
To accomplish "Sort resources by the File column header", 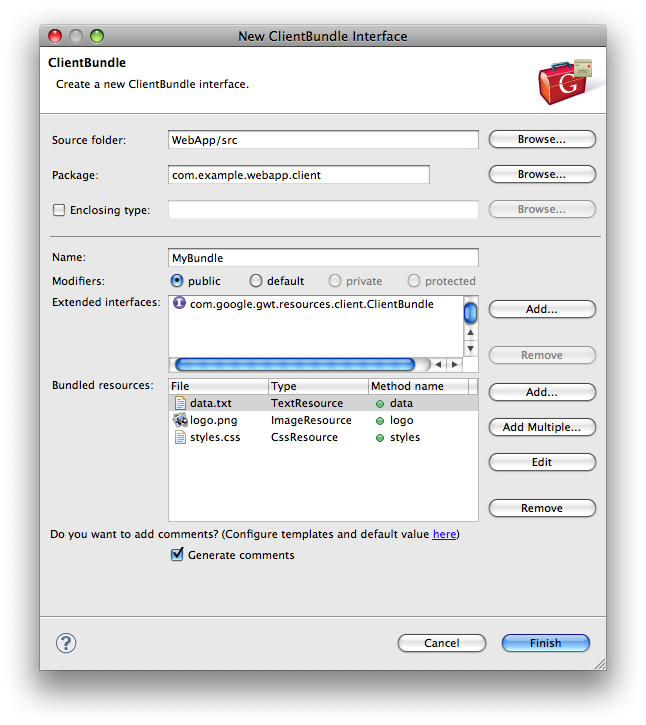I will click(x=218, y=386).
